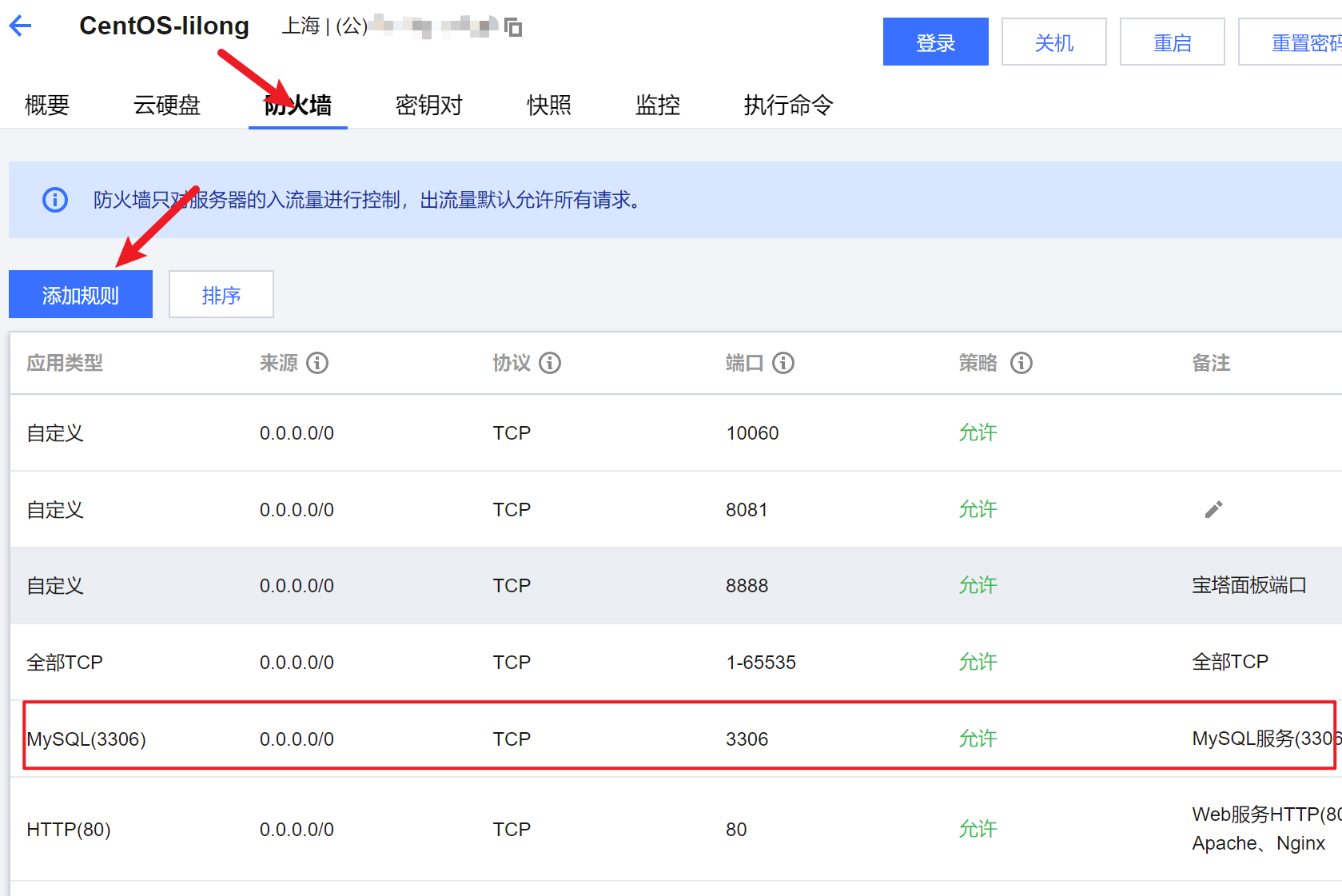The width and height of the screenshot is (1342, 896).
Task: Show info tooltip for 协议 column
Action: coord(550,363)
